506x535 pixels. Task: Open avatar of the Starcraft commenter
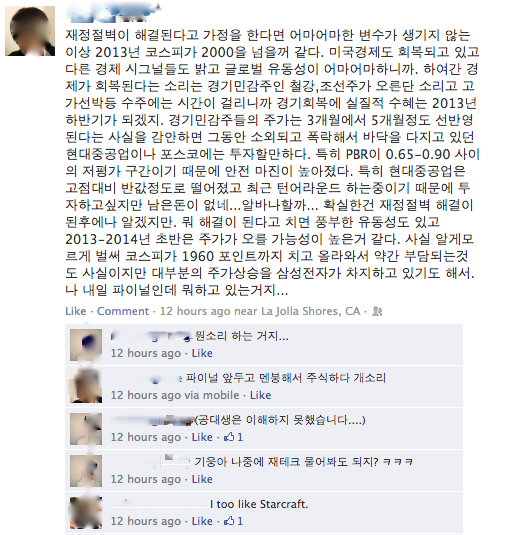tap(86, 513)
